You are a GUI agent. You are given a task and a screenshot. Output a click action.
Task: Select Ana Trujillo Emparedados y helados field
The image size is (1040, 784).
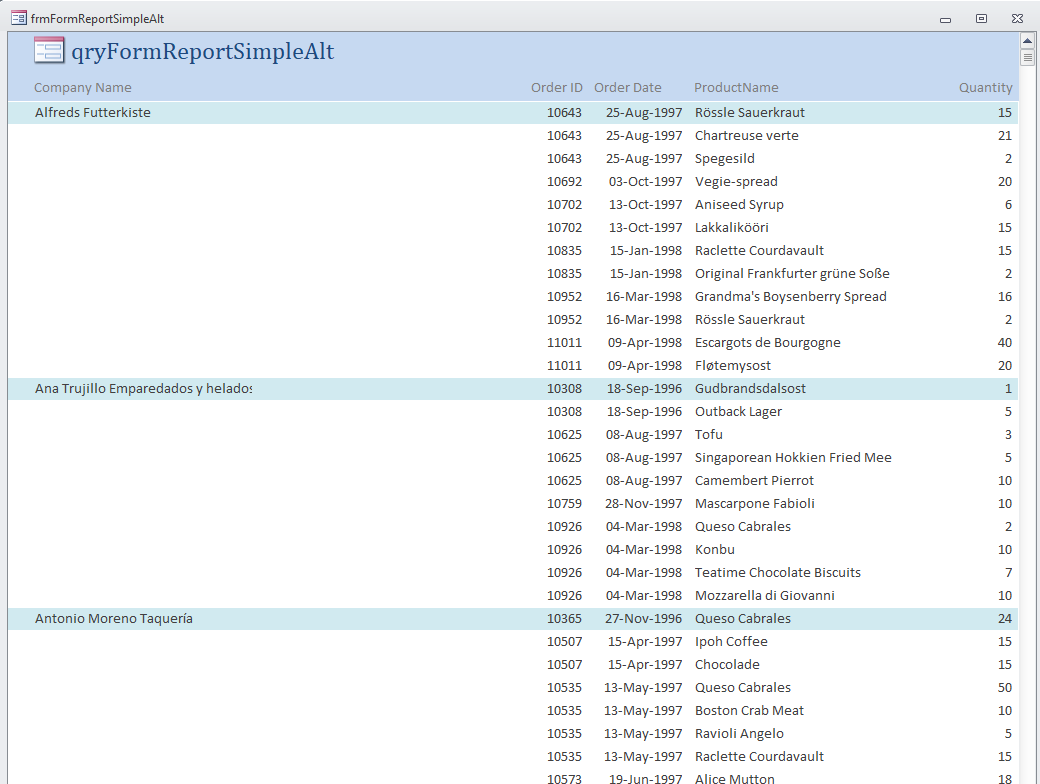143,389
